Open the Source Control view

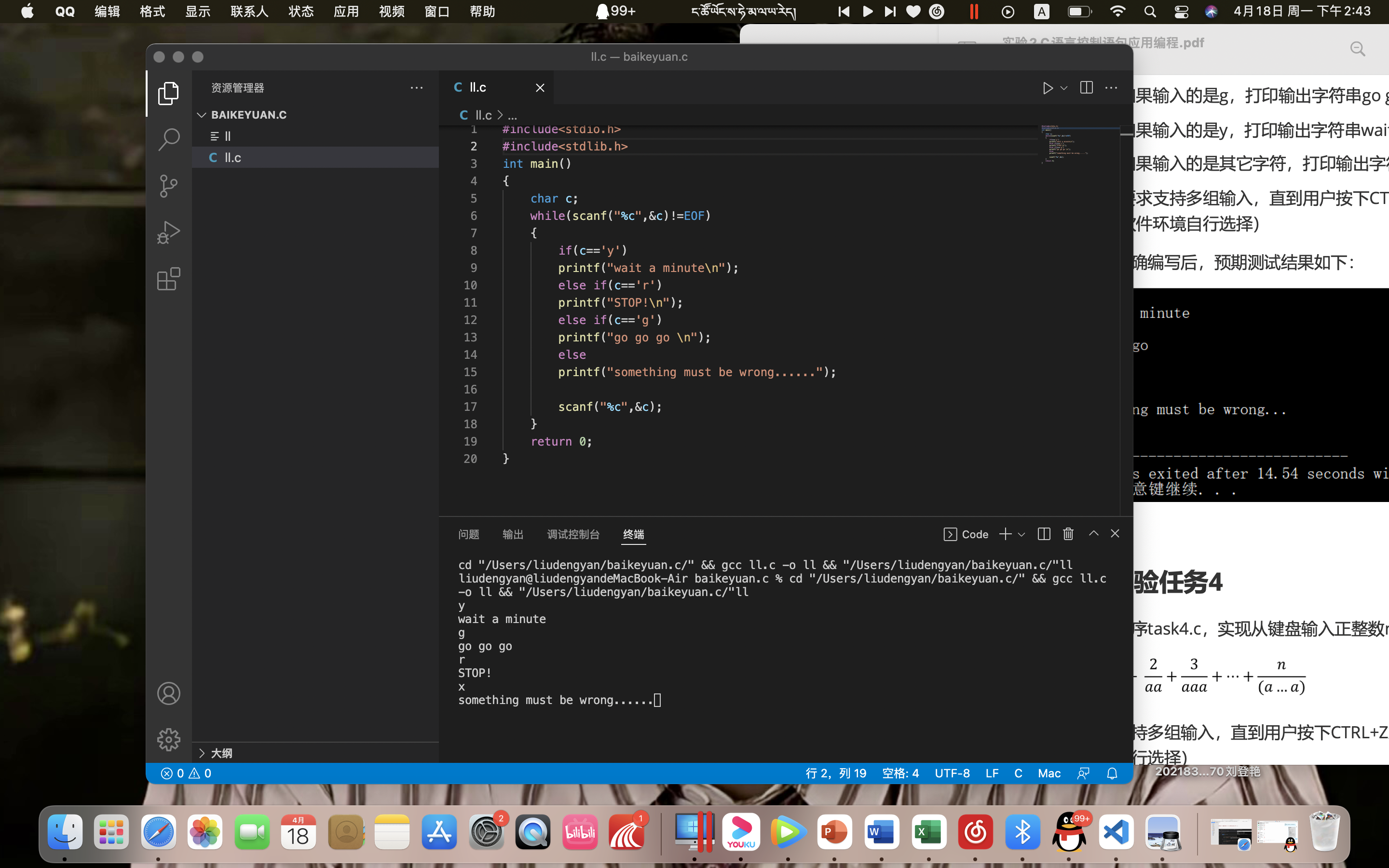(x=168, y=186)
